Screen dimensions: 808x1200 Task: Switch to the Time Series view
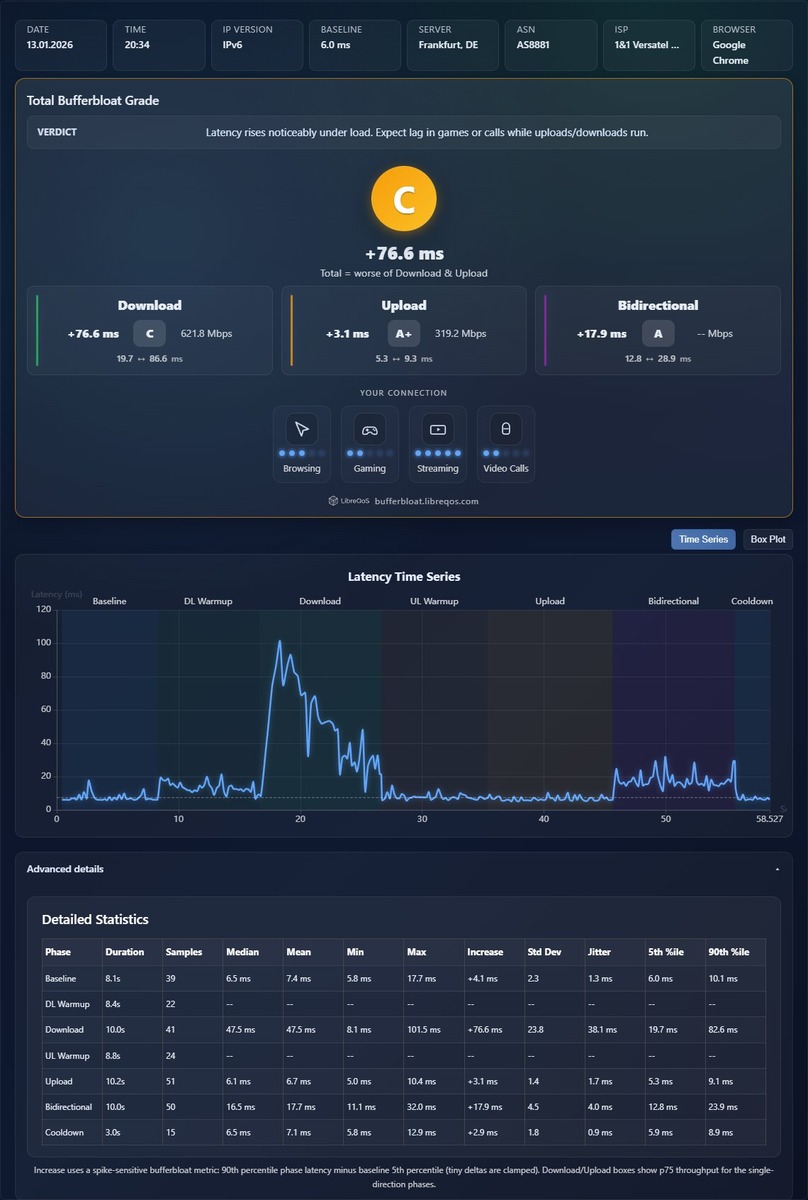[703, 540]
